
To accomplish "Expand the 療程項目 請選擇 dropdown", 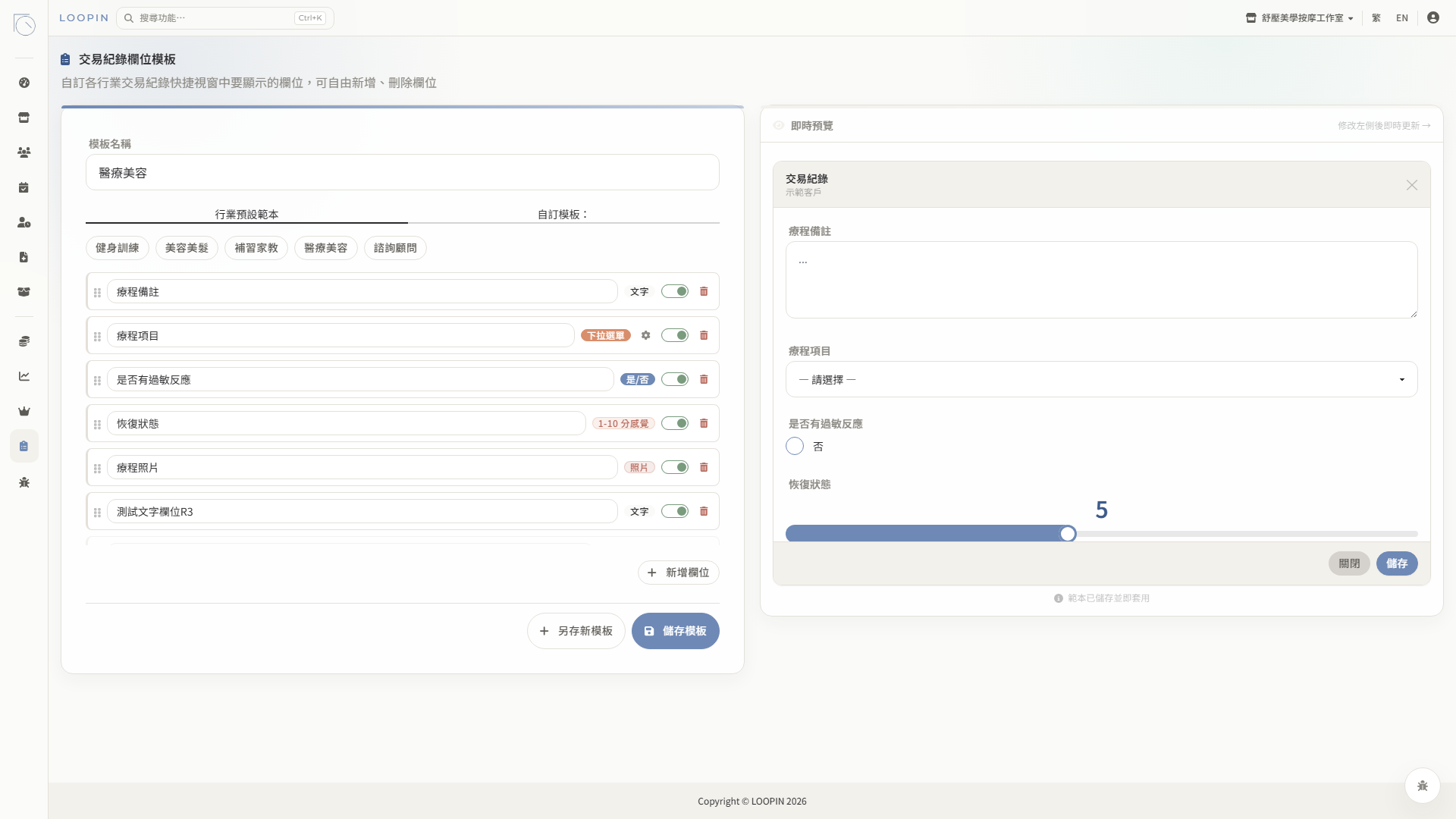I will (x=1101, y=379).
